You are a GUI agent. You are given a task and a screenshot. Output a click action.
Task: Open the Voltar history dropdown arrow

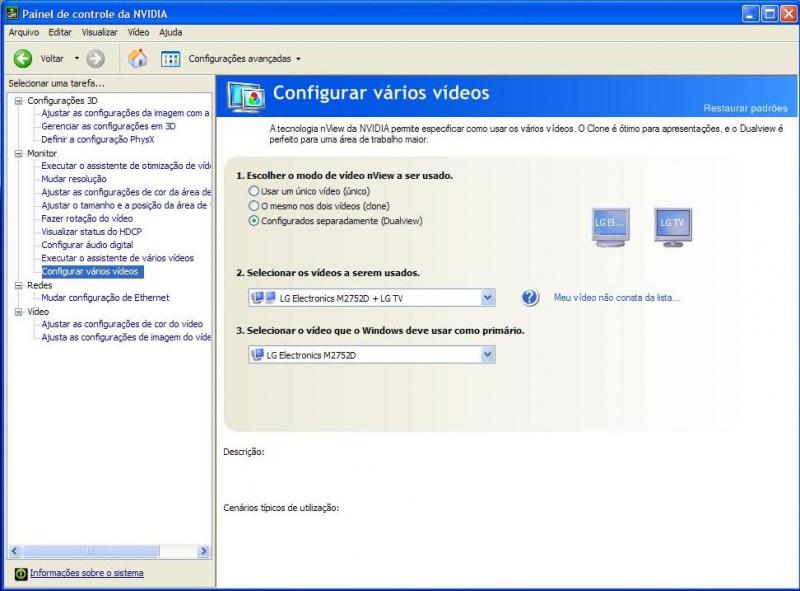coord(77,58)
